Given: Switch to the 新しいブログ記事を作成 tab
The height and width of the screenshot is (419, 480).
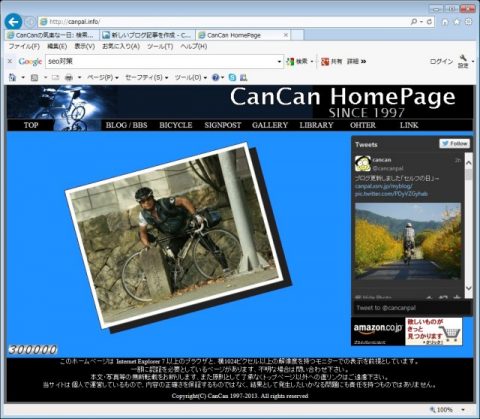Looking at the screenshot, I should click(x=147, y=35).
